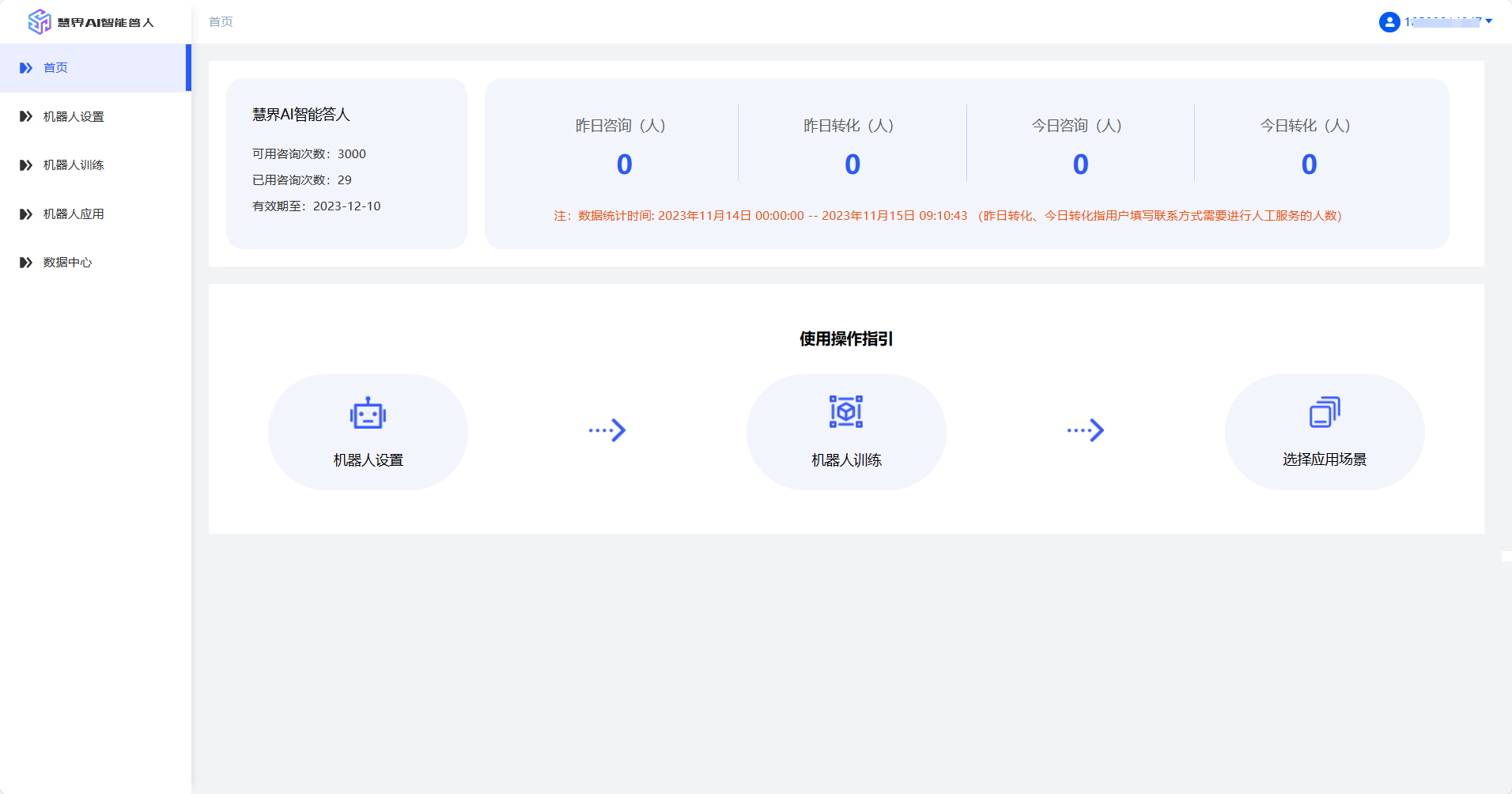The image size is (1512, 794).
Task: Open the account dropdown caret at top right
Action: point(1489,21)
